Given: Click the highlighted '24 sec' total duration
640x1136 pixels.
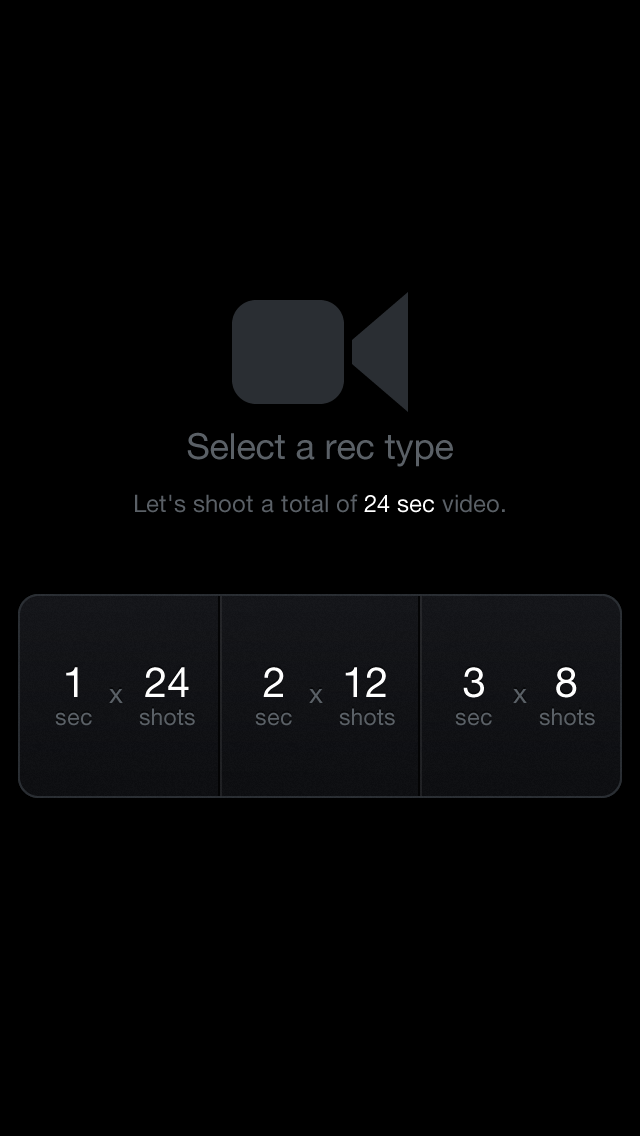Looking at the screenshot, I should pos(399,504).
